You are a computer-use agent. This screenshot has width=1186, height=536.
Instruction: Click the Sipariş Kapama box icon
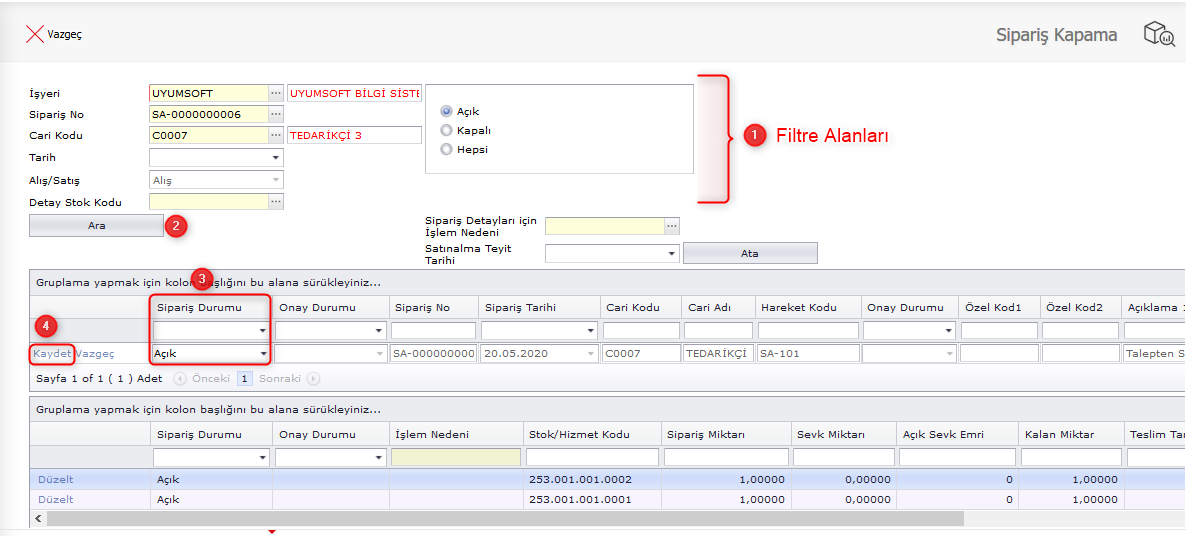1158,35
